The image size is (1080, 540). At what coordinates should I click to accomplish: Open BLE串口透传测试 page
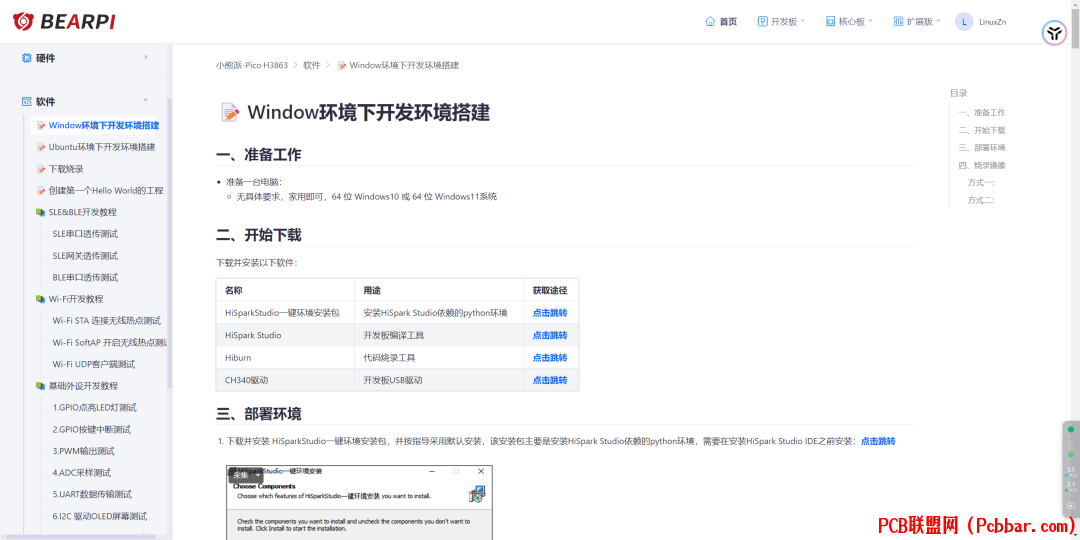[85, 278]
